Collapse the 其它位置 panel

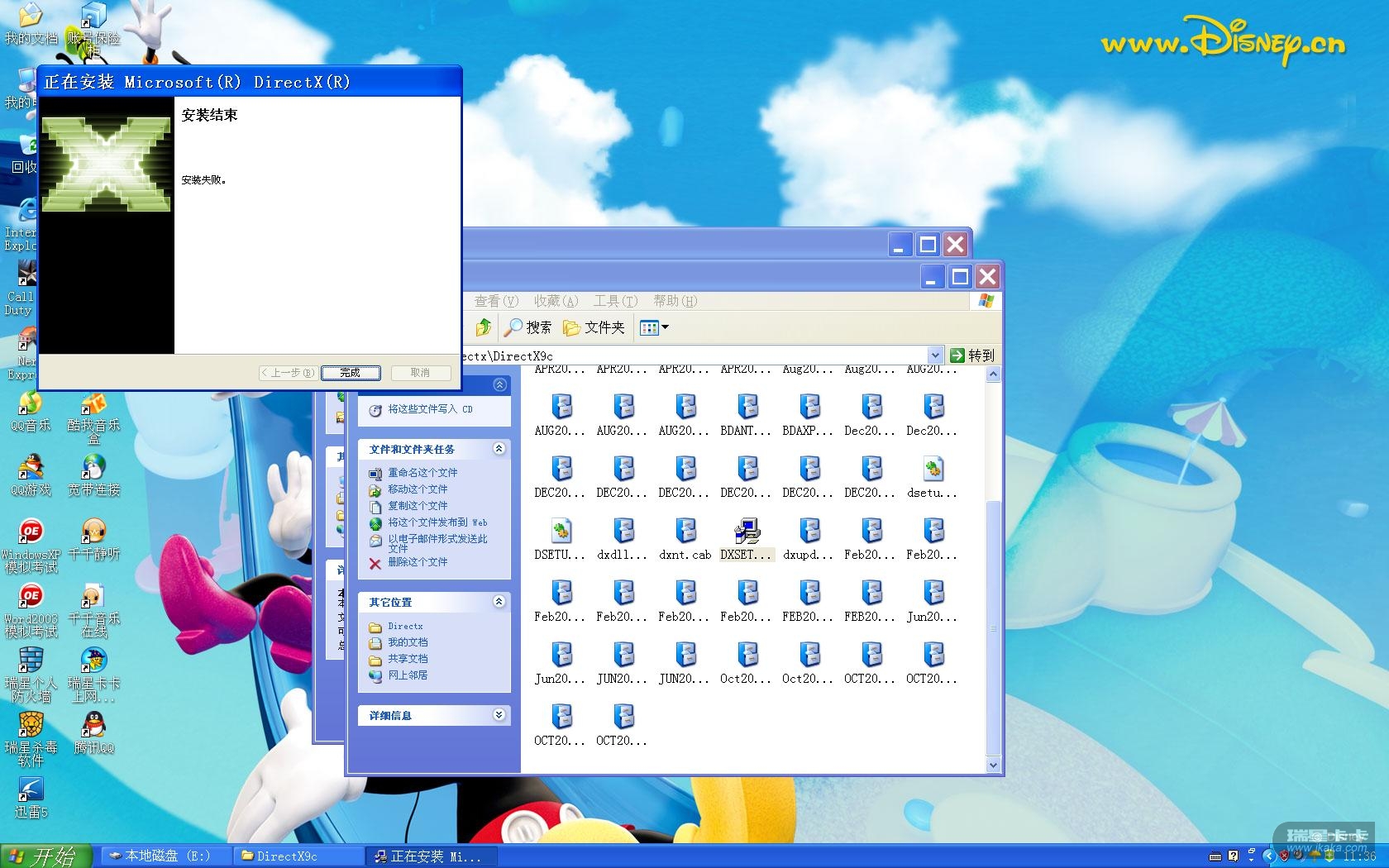coord(499,602)
